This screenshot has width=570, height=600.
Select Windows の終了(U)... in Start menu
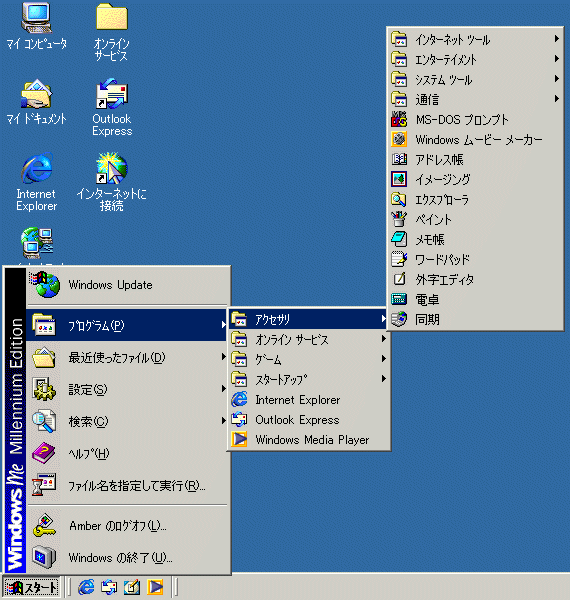pyautogui.click(x=128, y=558)
